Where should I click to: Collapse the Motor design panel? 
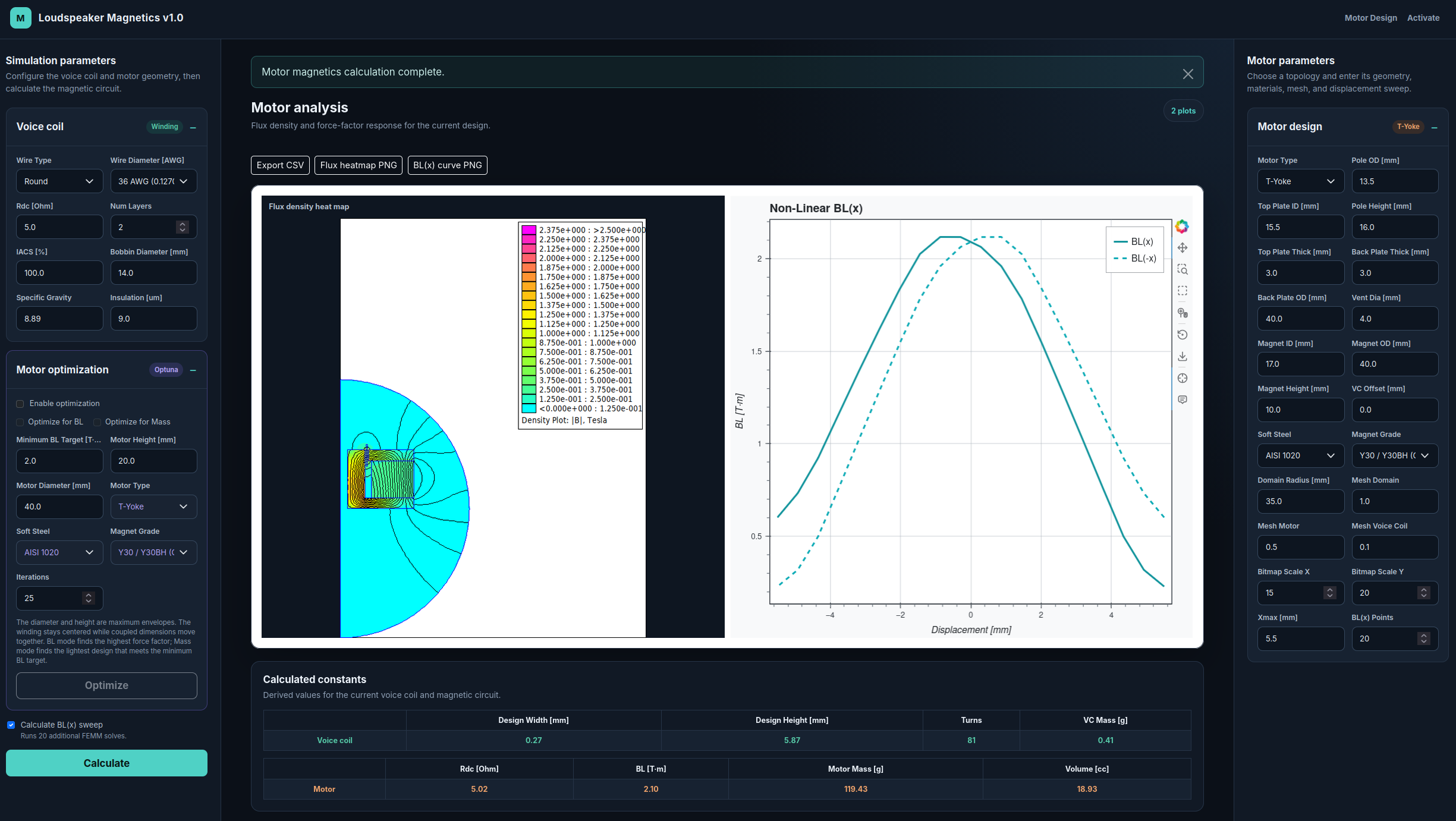[1435, 127]
